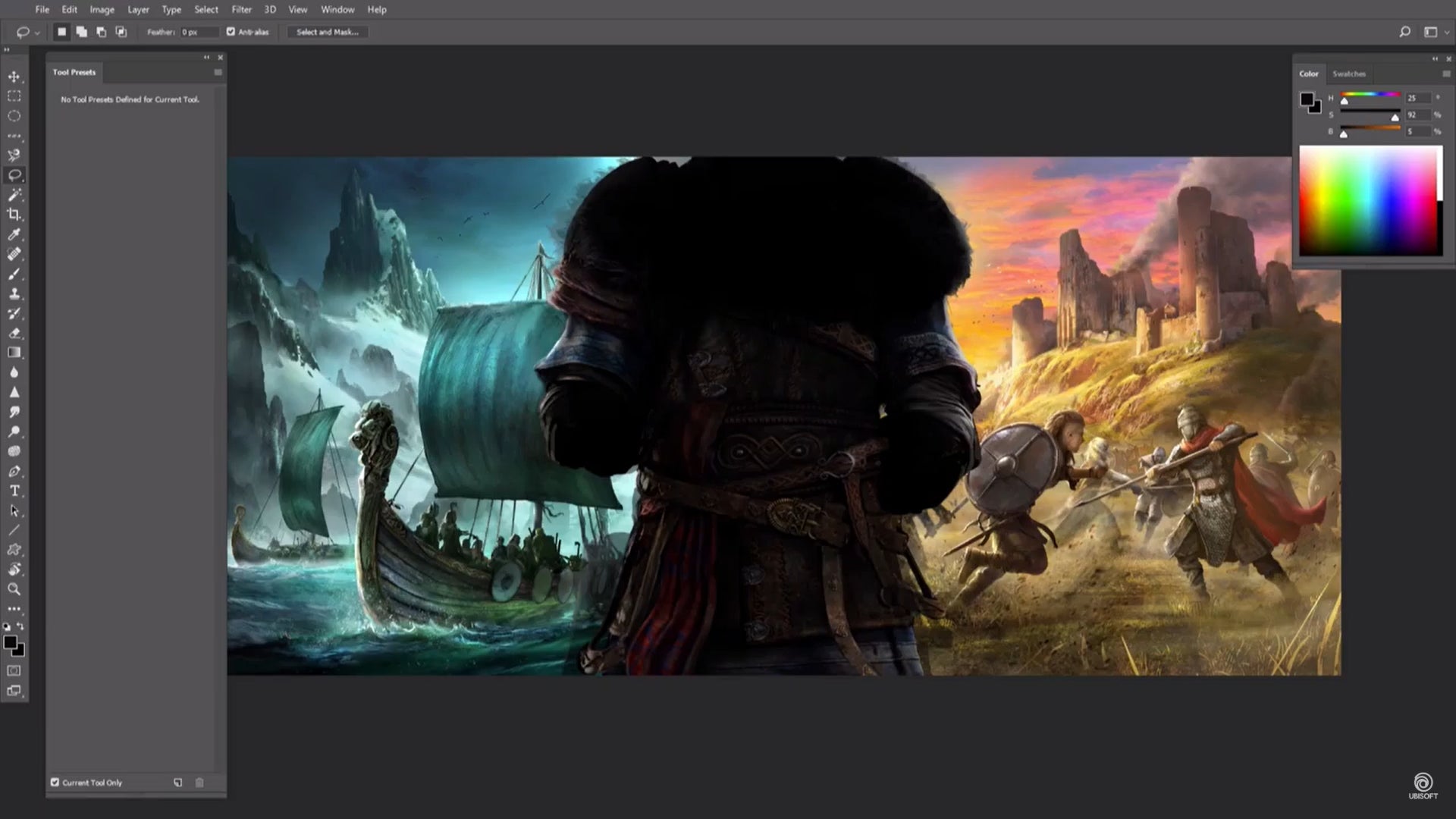Select the Crop tool

tap(14, 215)
